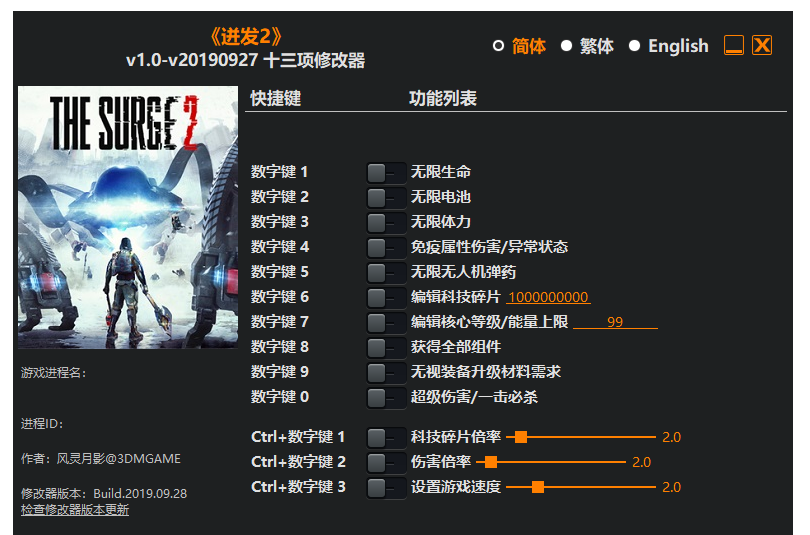Click the 99 core level value field

point(615,322)
